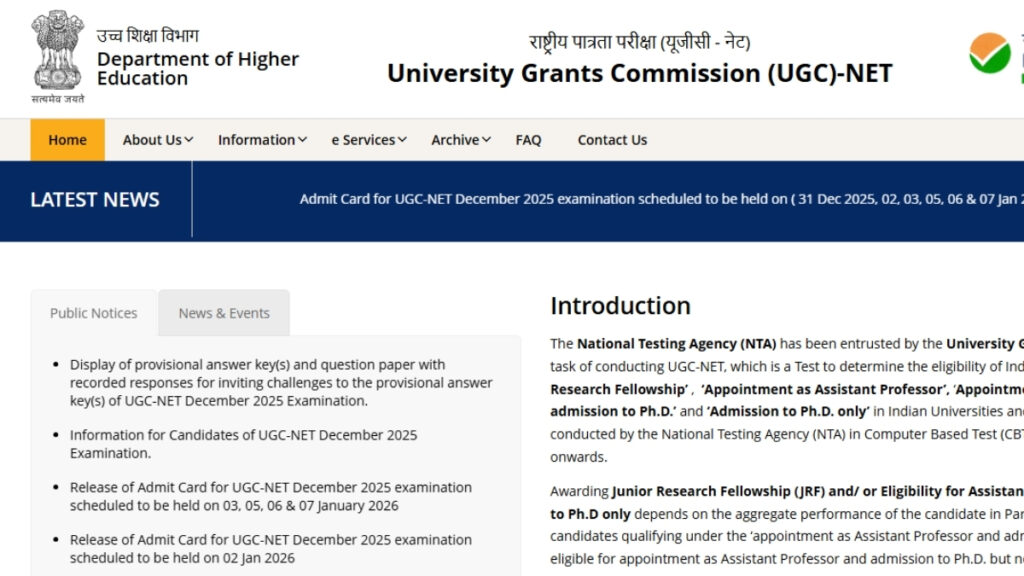
Task: Open the Information dropdown menu
Action: (260, 140)
